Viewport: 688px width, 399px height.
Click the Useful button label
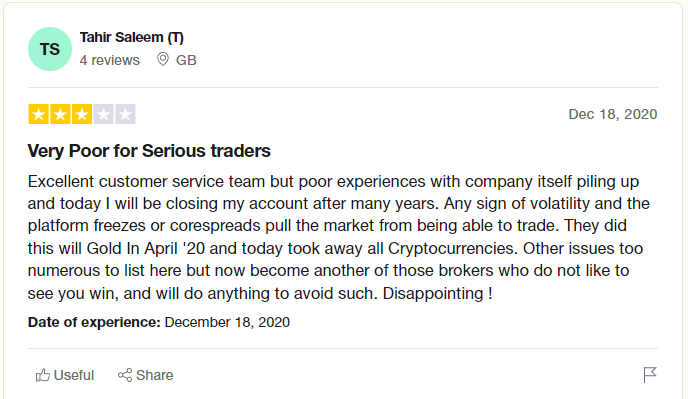(74, 375)
